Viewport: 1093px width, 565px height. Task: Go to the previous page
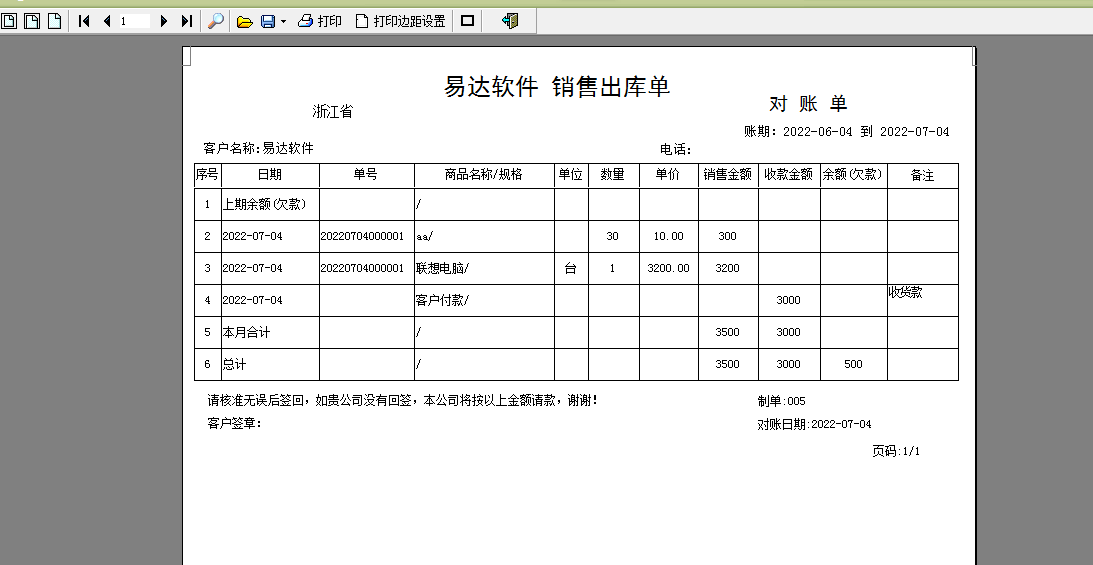pos(107,21)
